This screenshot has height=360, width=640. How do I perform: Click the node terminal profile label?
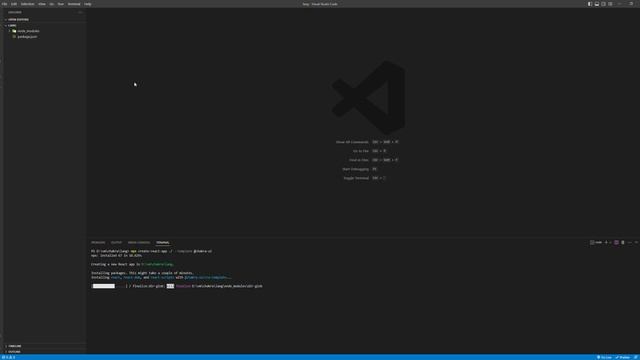pyautogui.click(x=596, y=242)
